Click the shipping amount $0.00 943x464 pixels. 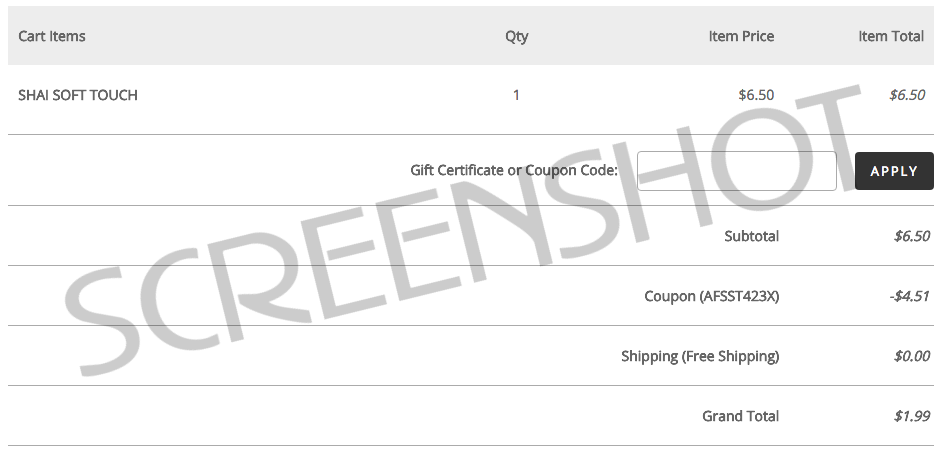tap(912, 356)
